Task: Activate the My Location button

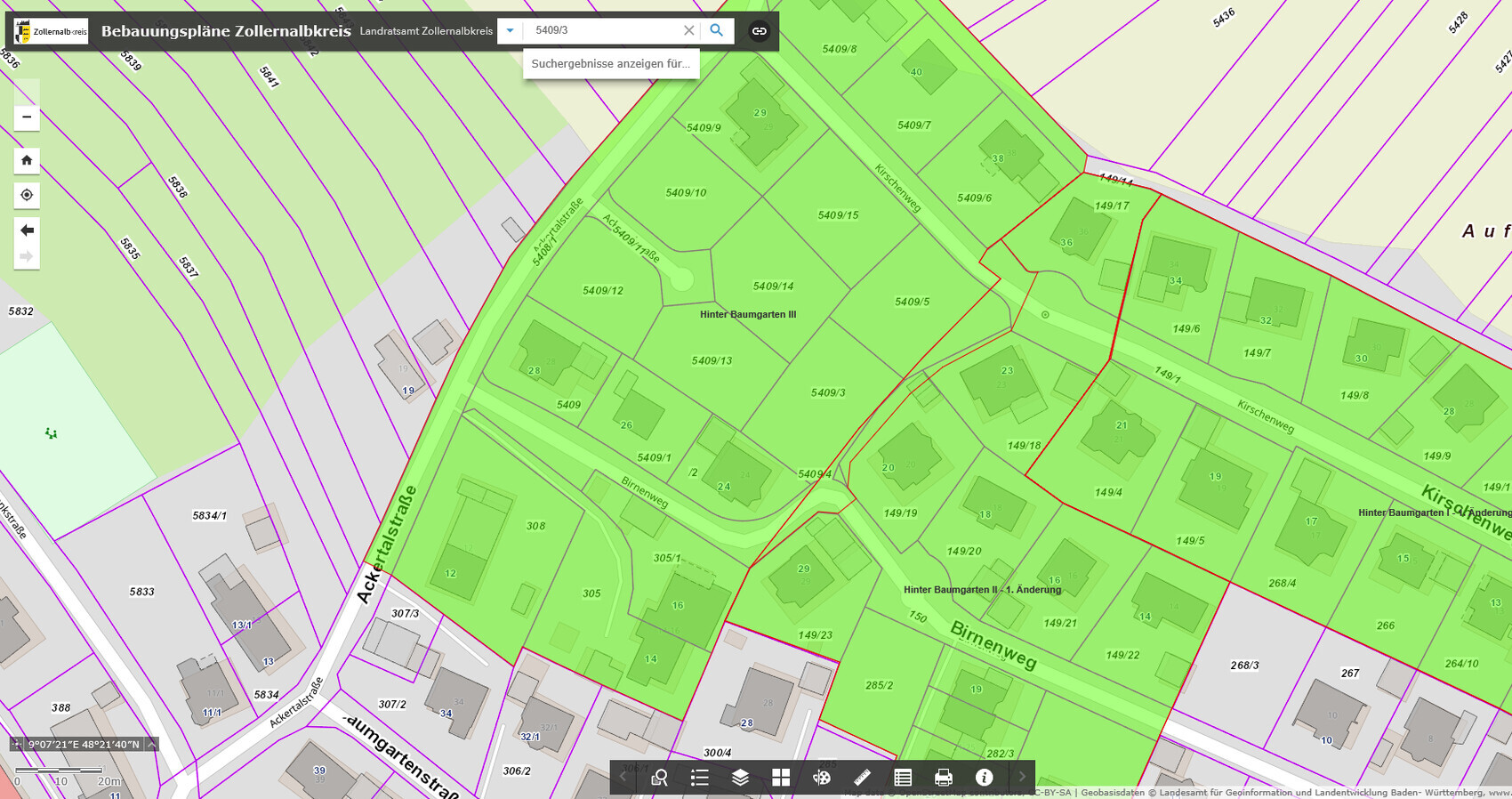Action: click(27, 195)
